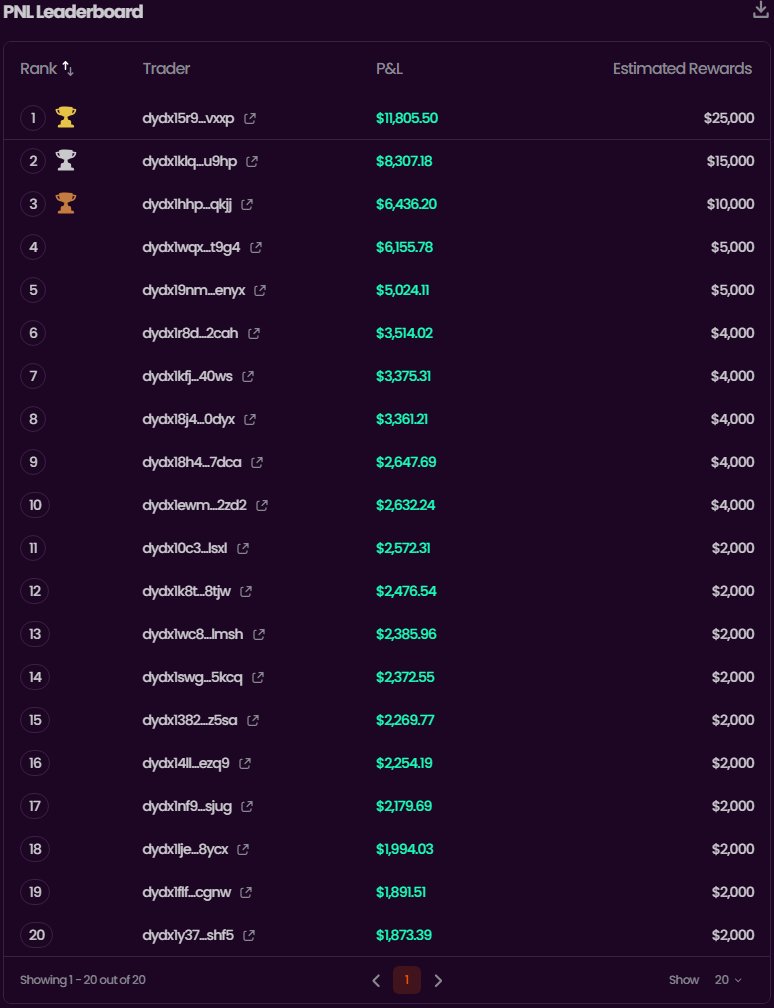Open external link for trader dydx15r9...vxxp
This screenshot has width=774, height=1008.
(x=250, y=119)
